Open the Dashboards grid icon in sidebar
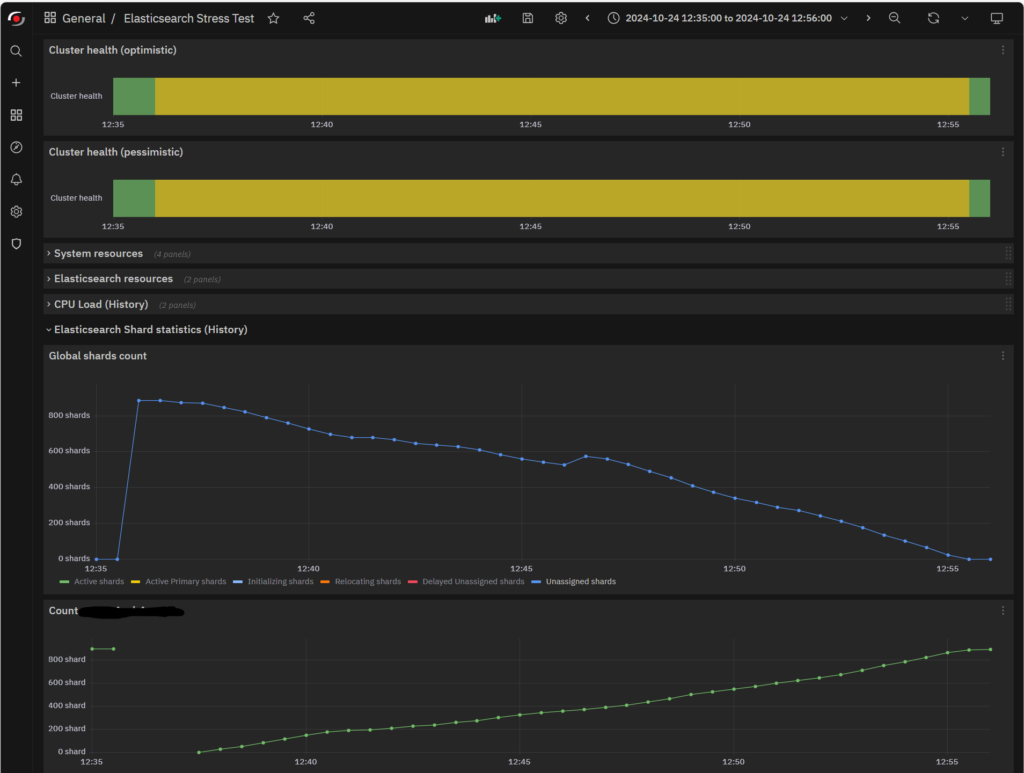This screenshot has width=1024, height=773. tap(16, 115)
